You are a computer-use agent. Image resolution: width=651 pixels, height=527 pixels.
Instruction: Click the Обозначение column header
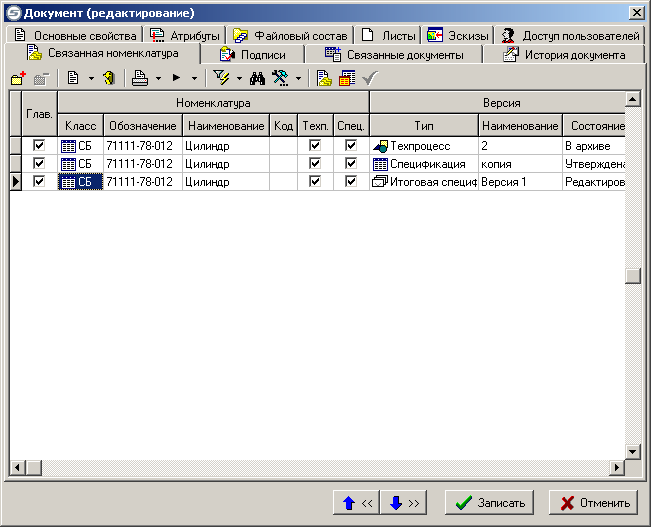[x=142, y=126]
